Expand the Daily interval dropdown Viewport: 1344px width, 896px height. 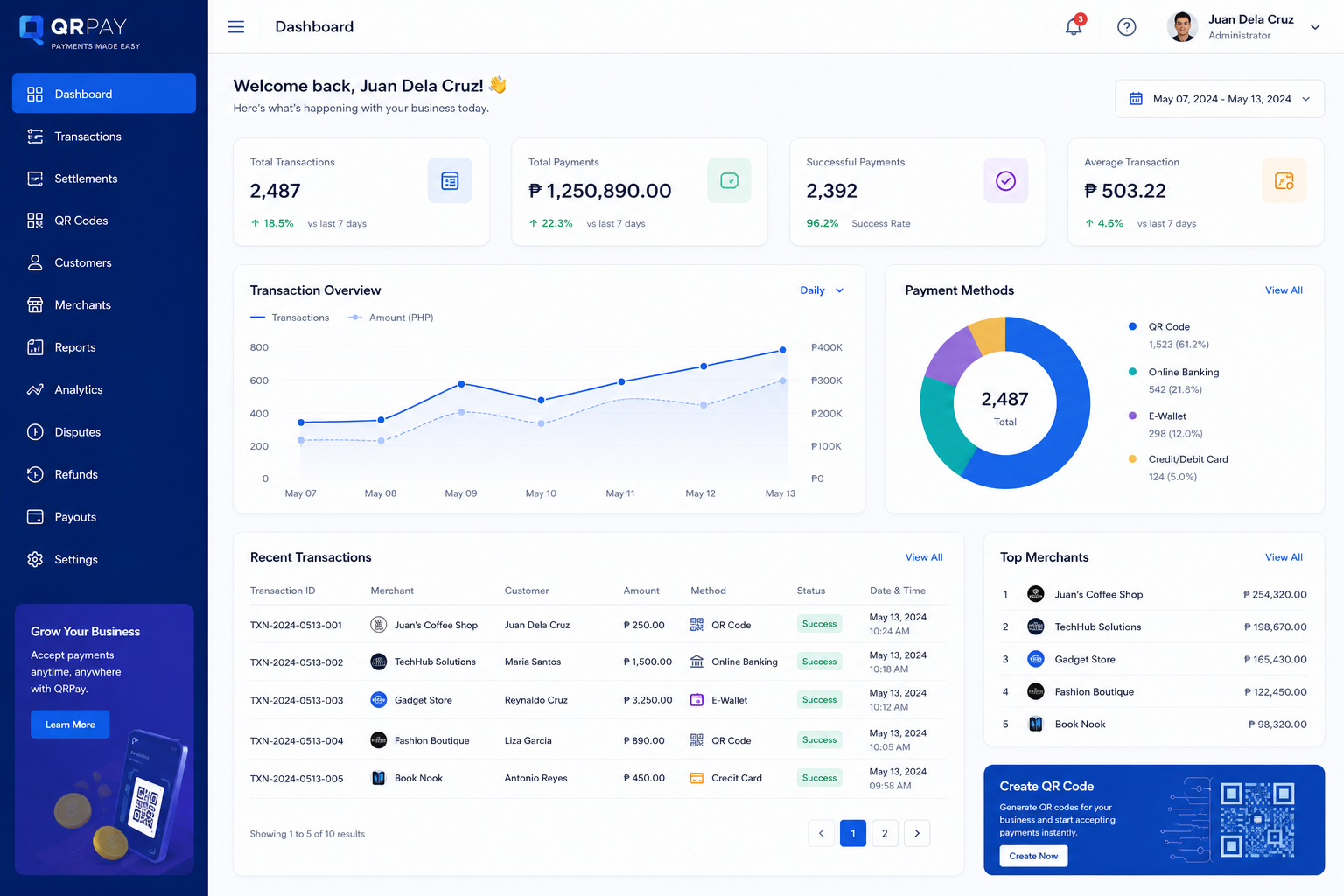click(x=822, y=290)
